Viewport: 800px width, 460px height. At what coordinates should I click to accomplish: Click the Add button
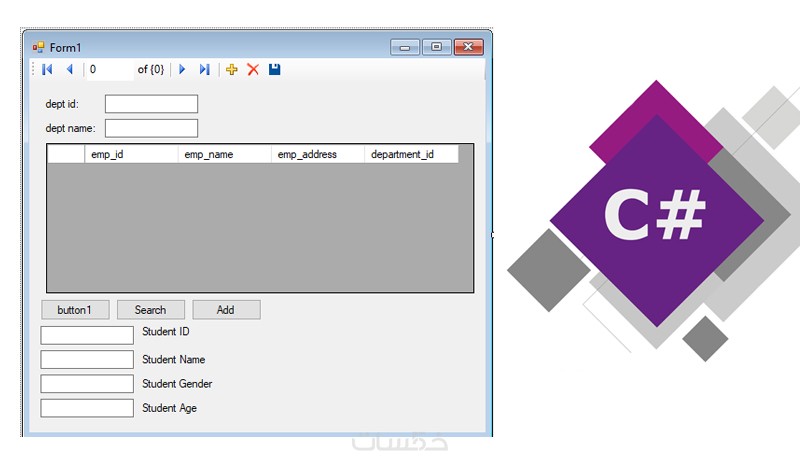pyautogui.click(x=226, y=310)
